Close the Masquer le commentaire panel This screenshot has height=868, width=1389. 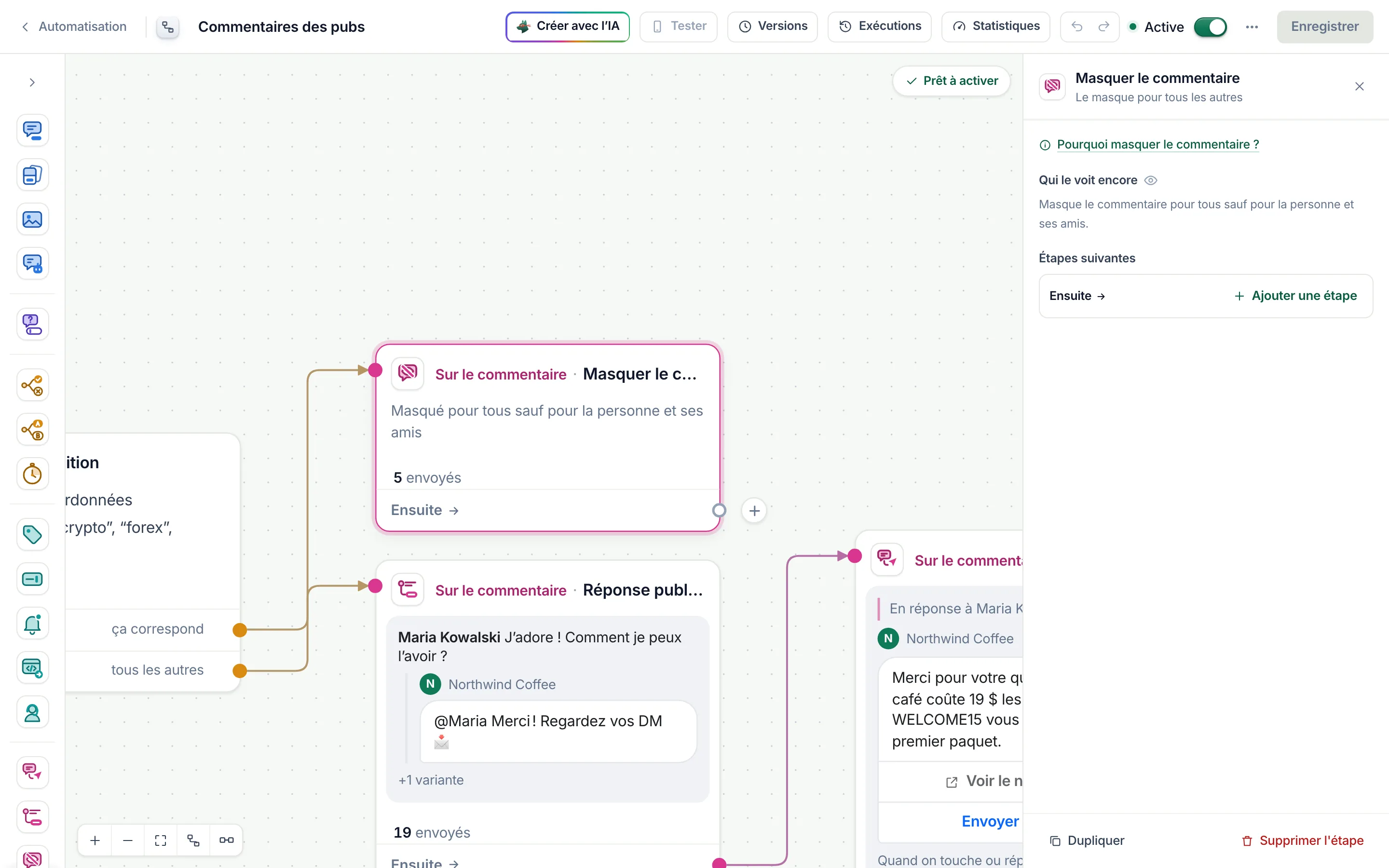(x=1359, y=87)
